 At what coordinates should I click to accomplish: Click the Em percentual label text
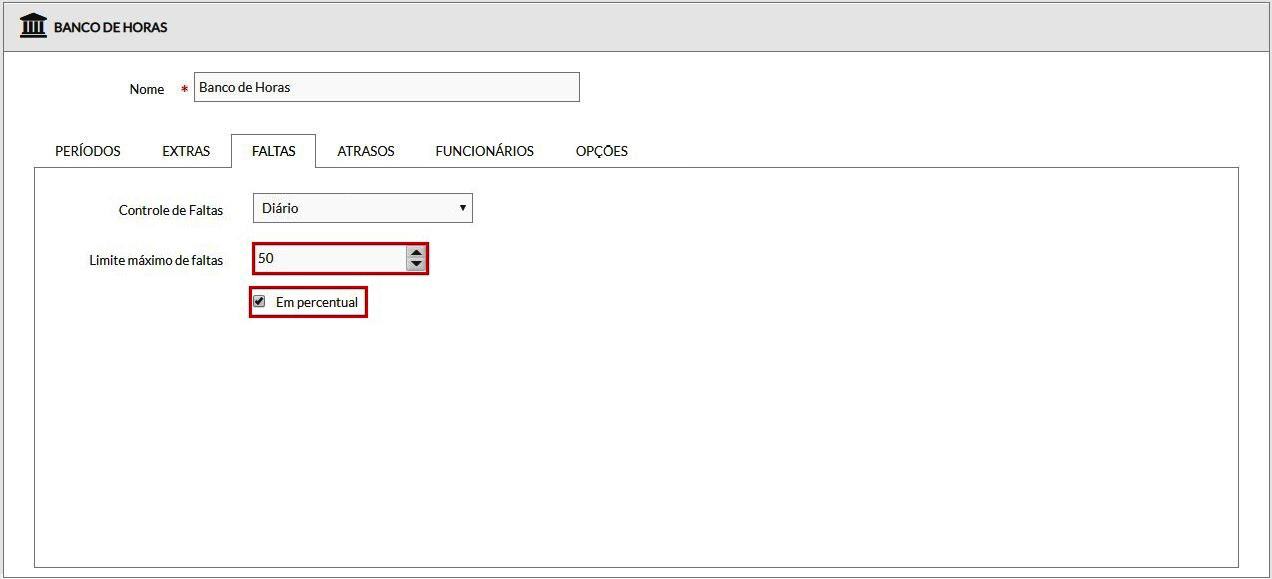tap(316, 302)
